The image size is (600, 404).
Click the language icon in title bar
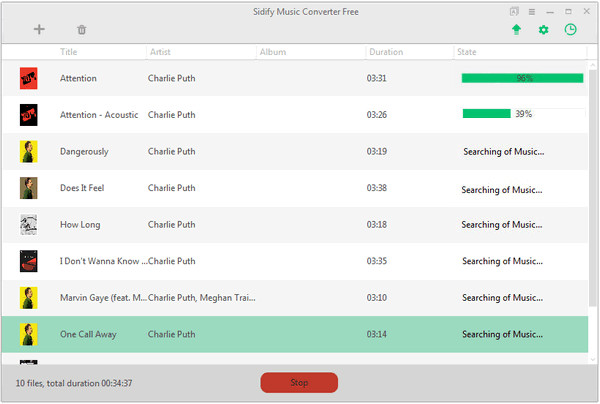(514, 11)
